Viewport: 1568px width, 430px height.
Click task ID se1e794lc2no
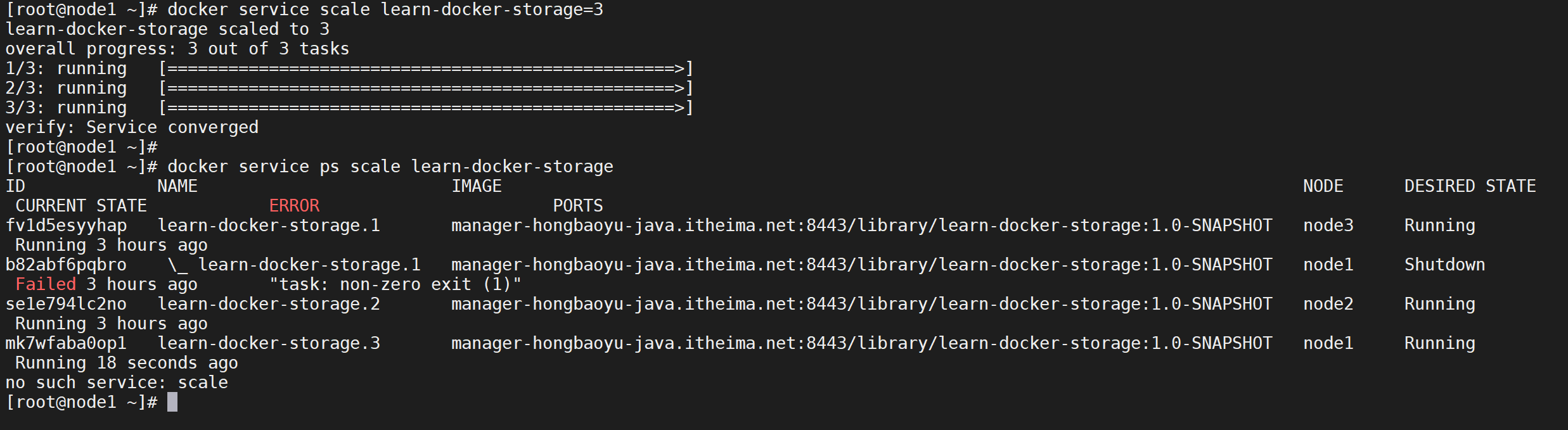pos(66,304)
